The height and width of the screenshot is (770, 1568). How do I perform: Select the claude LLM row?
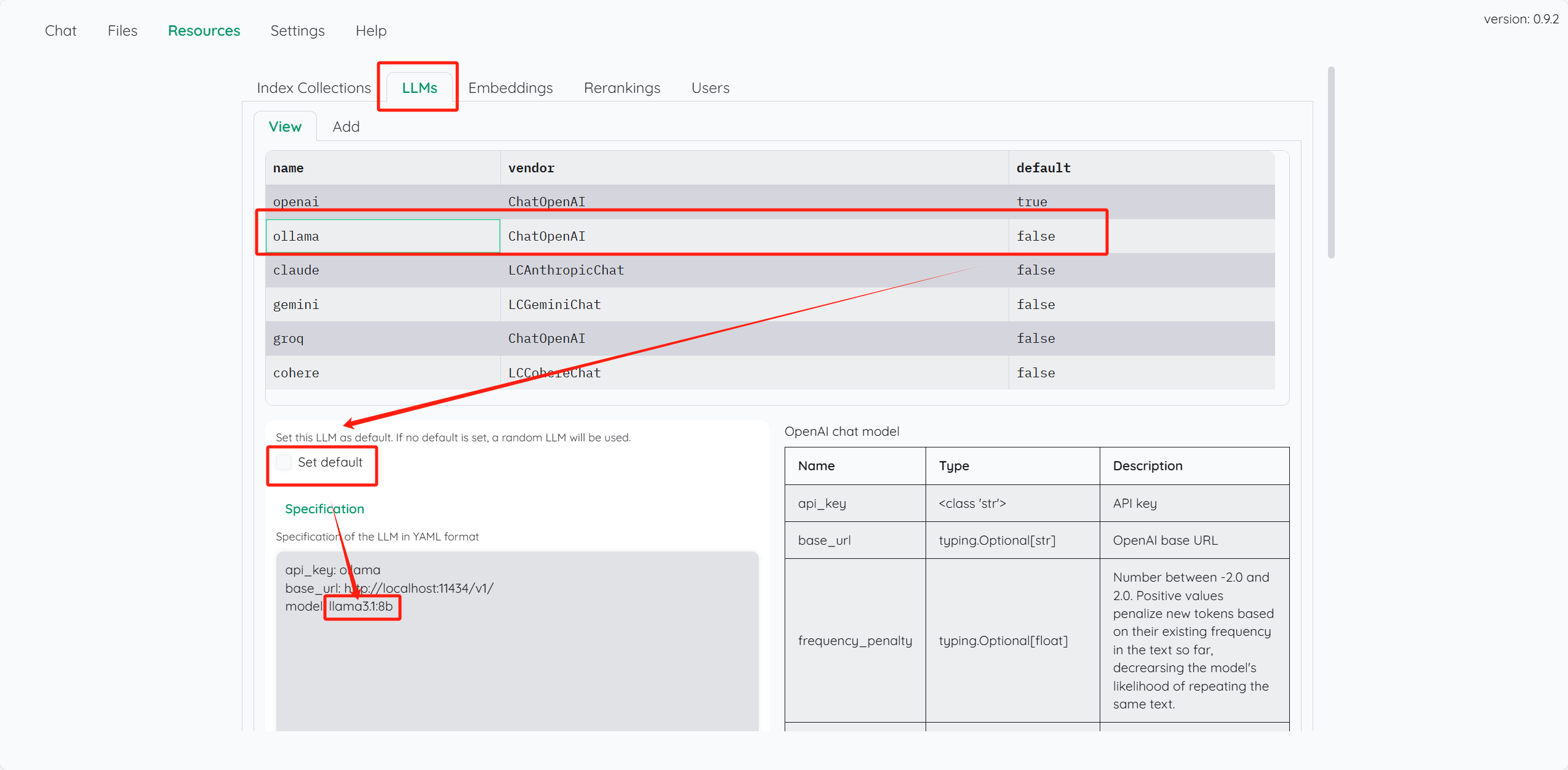296,270
